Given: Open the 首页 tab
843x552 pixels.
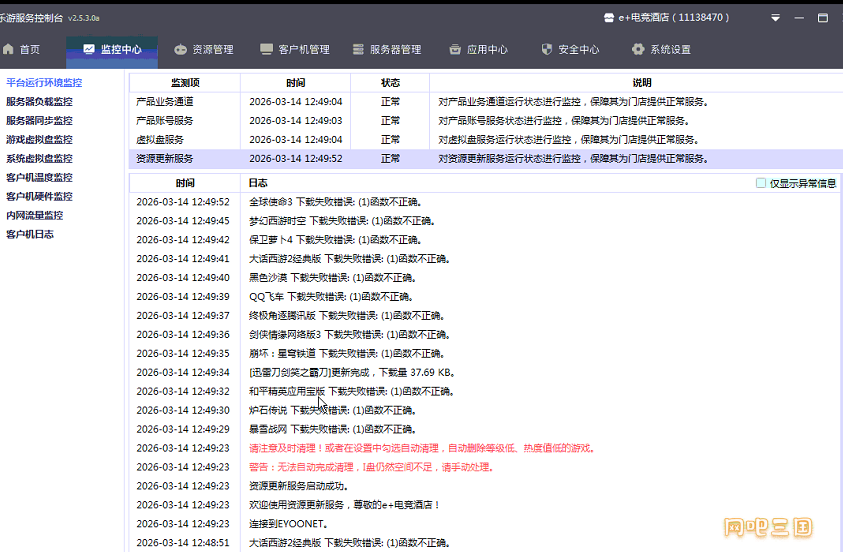Looking at the screenshot, I should pos(22,49).
